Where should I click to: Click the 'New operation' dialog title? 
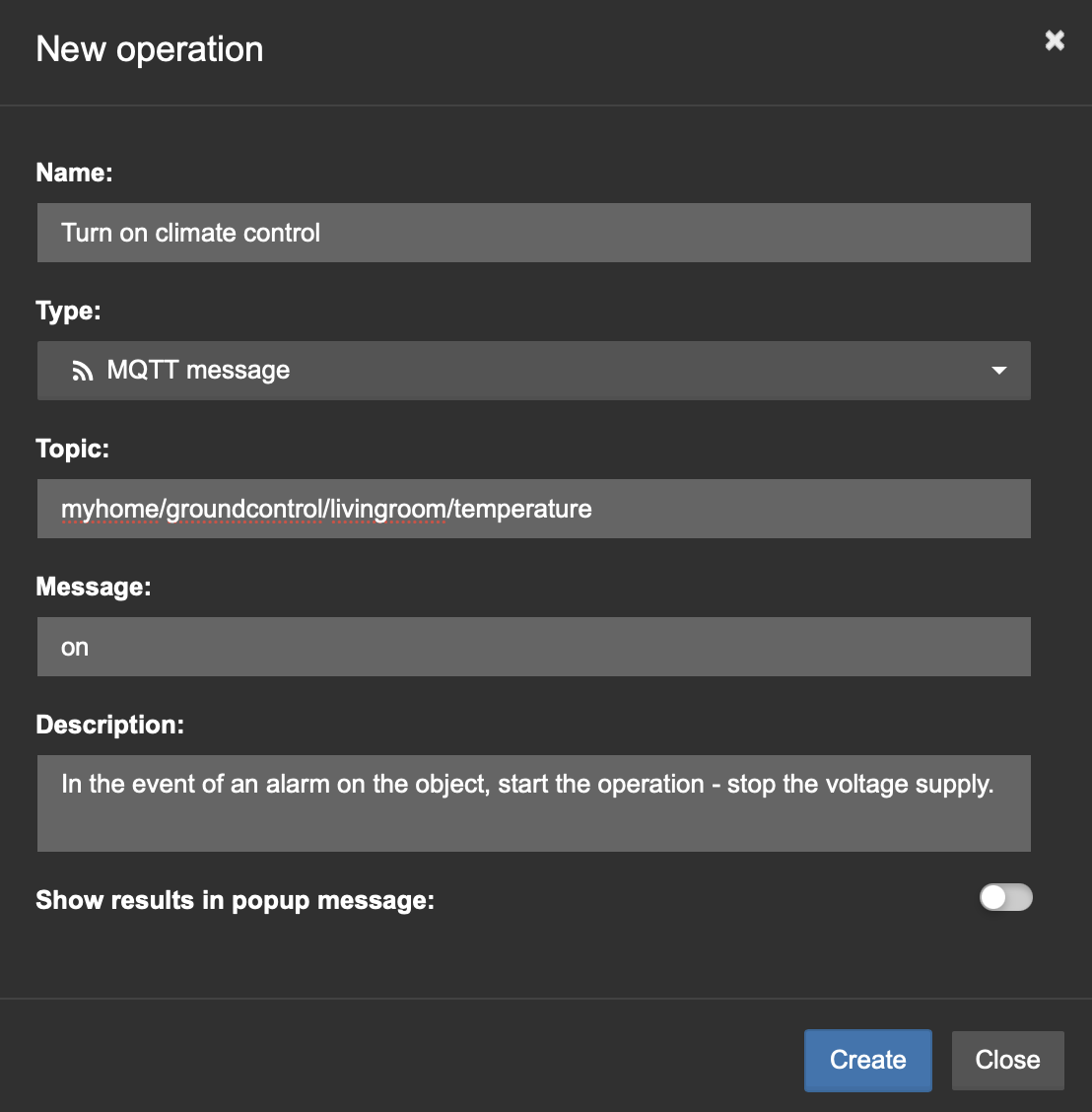150,49
